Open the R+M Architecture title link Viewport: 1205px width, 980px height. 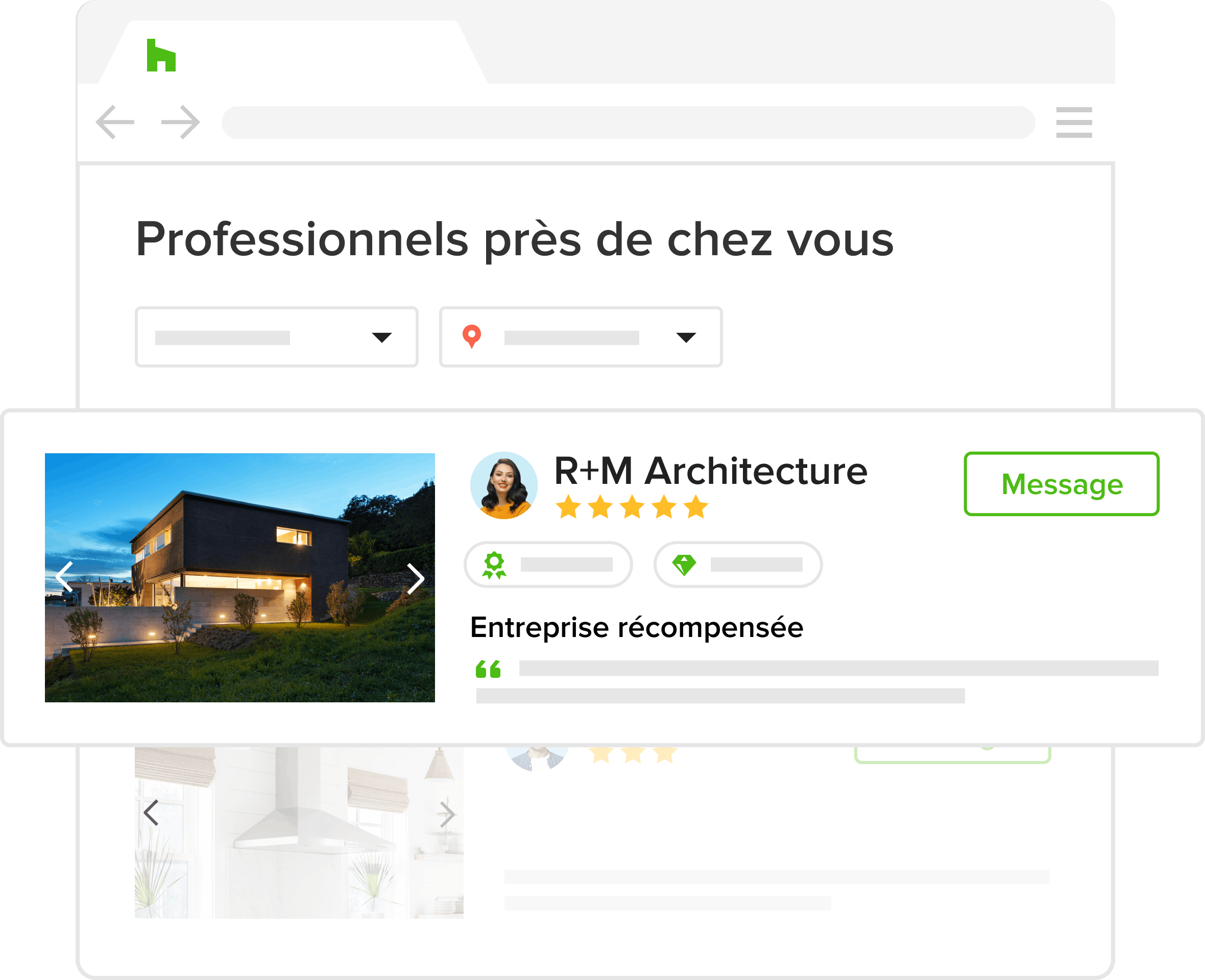coord(711,471)
